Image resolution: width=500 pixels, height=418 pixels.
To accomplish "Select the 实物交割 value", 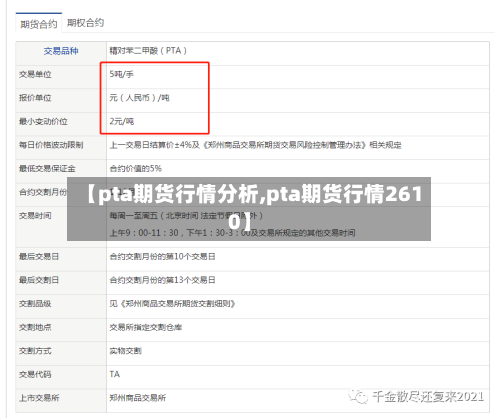I will click(x=125, y=351).
